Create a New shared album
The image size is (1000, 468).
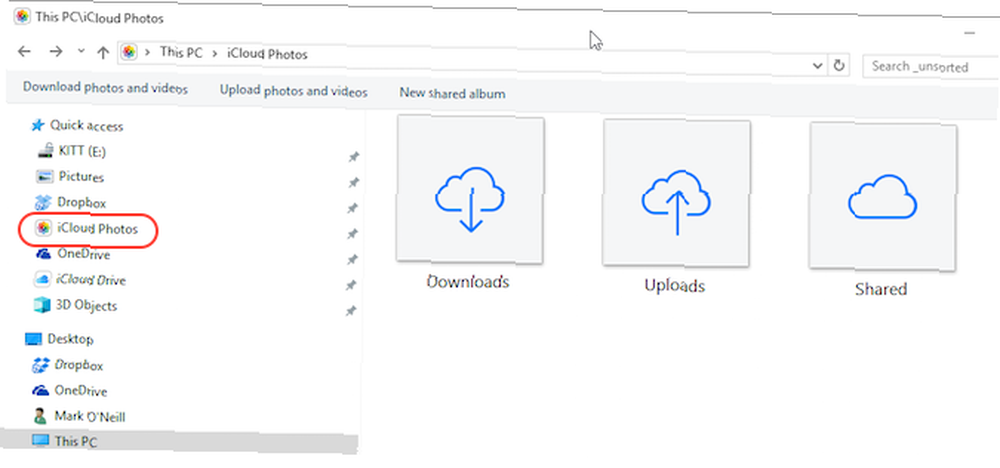coord(452,94)
